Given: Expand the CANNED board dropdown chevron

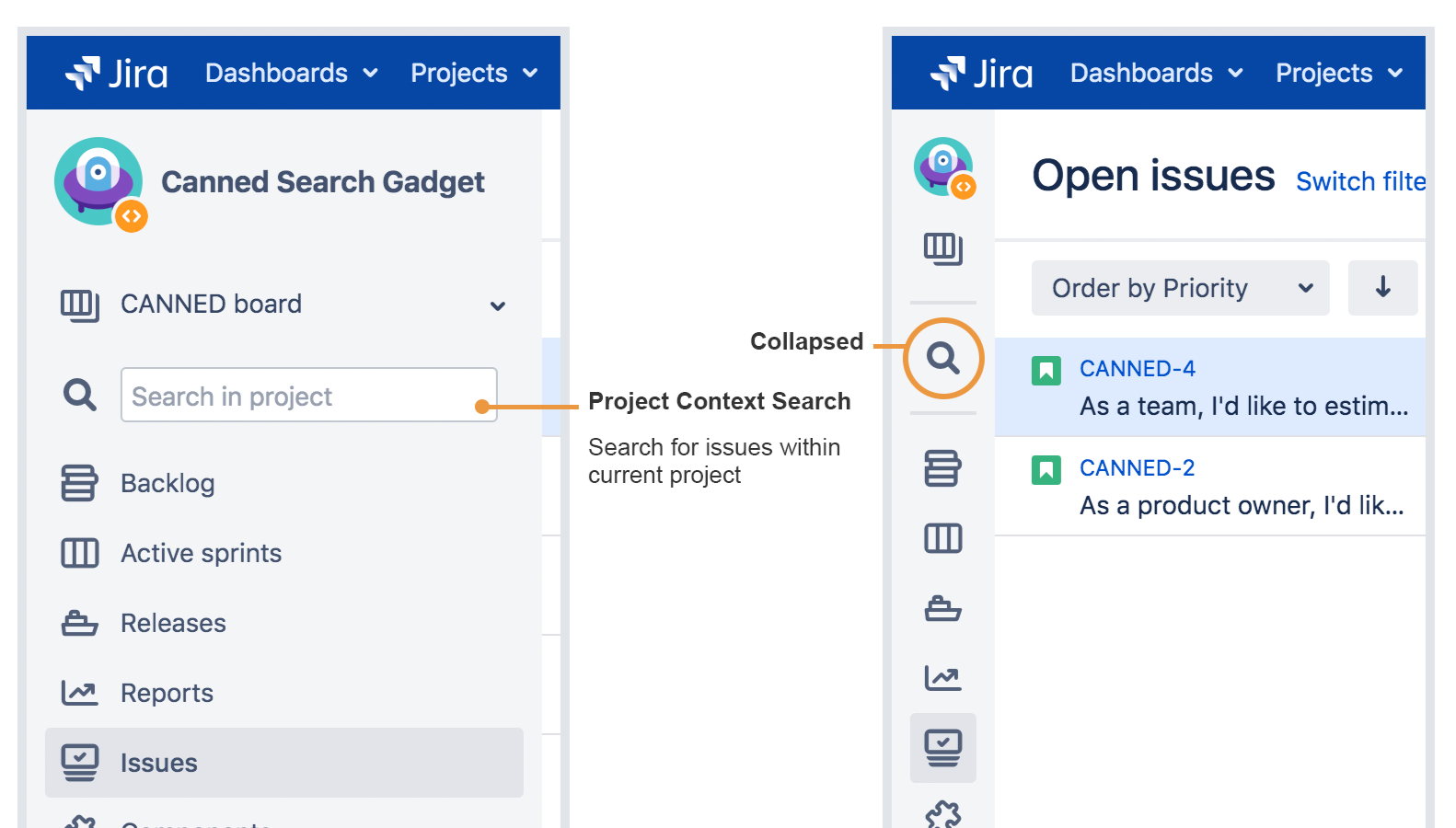Looking at the screenshot, I should [498, 305].
